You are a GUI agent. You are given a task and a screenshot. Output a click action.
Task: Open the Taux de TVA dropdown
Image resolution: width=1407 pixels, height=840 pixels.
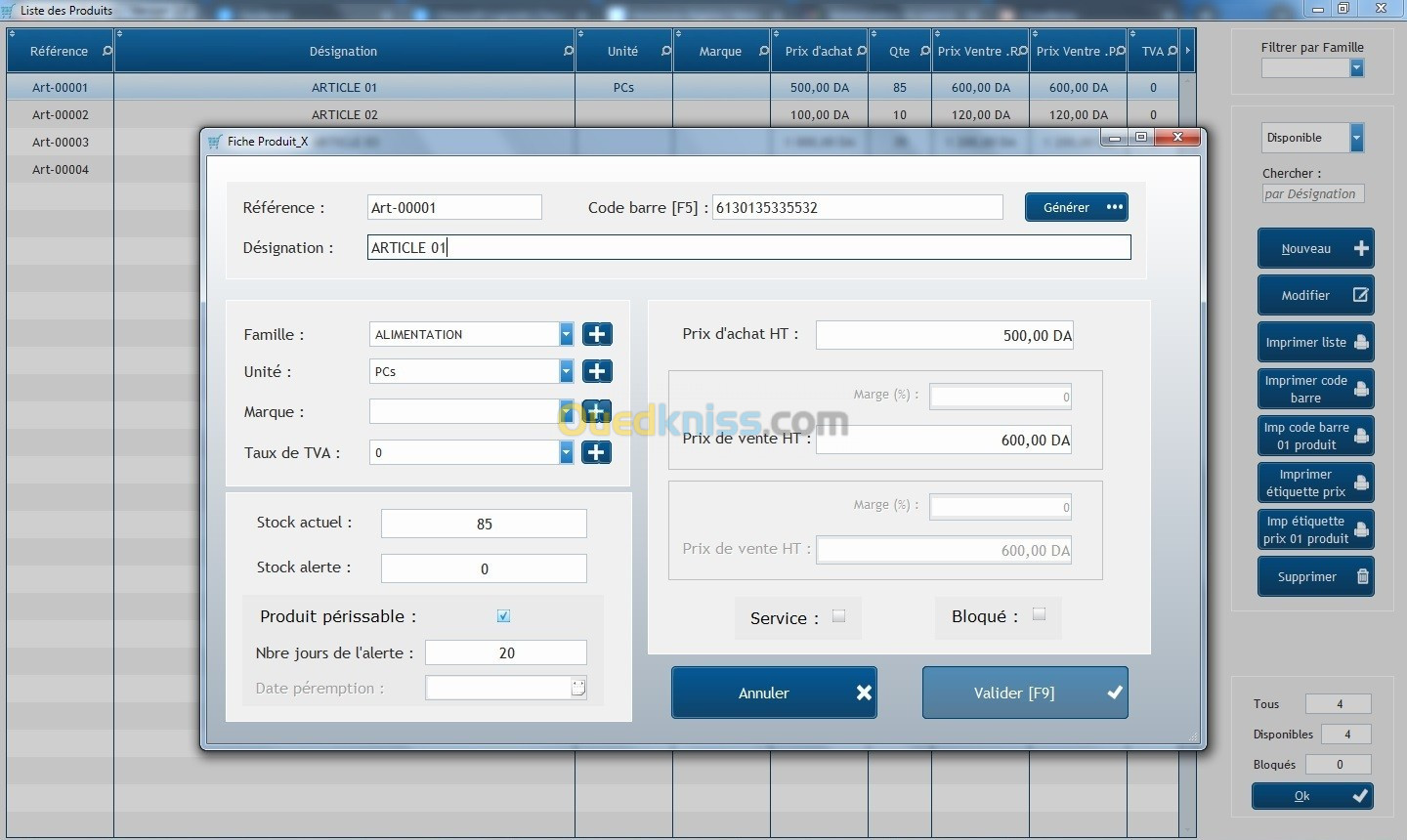click(566, 452)
